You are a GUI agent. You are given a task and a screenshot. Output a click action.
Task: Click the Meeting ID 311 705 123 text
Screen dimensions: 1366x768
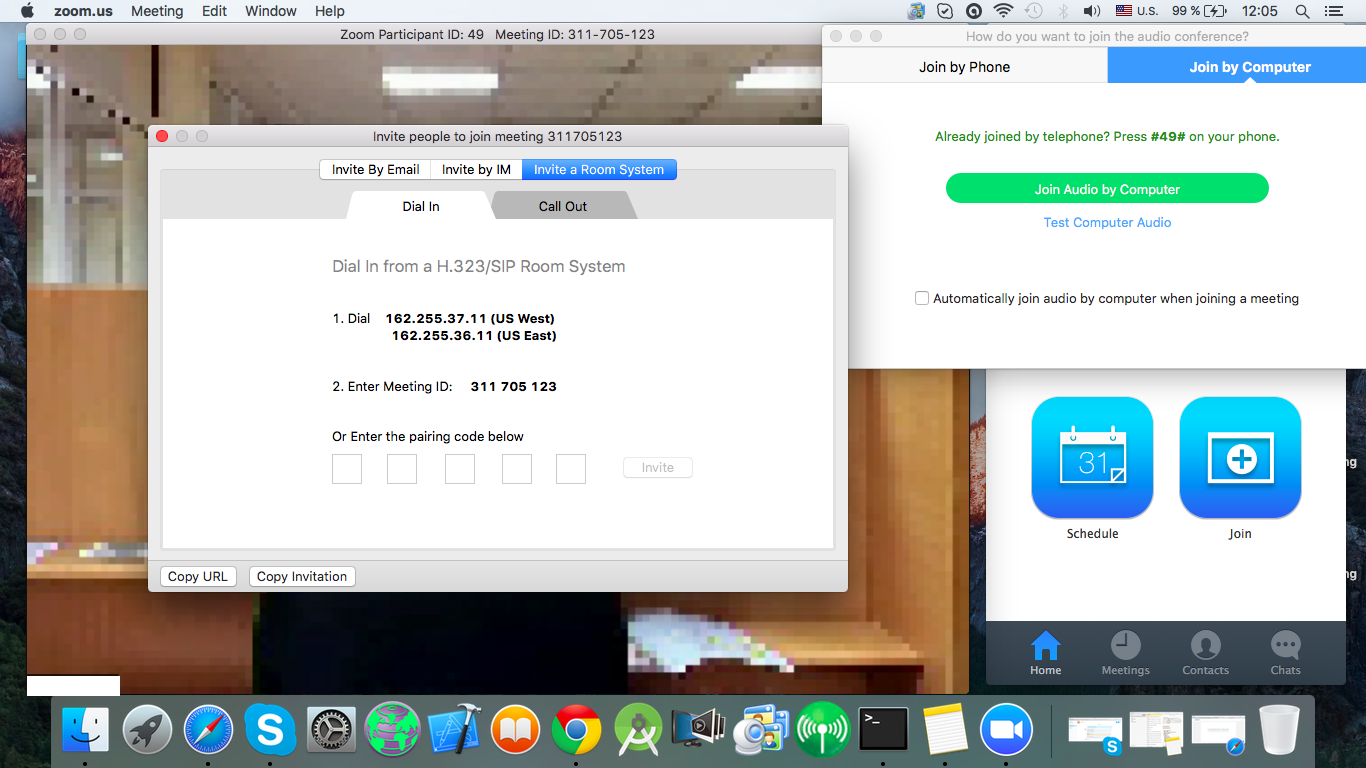point(514,387)
